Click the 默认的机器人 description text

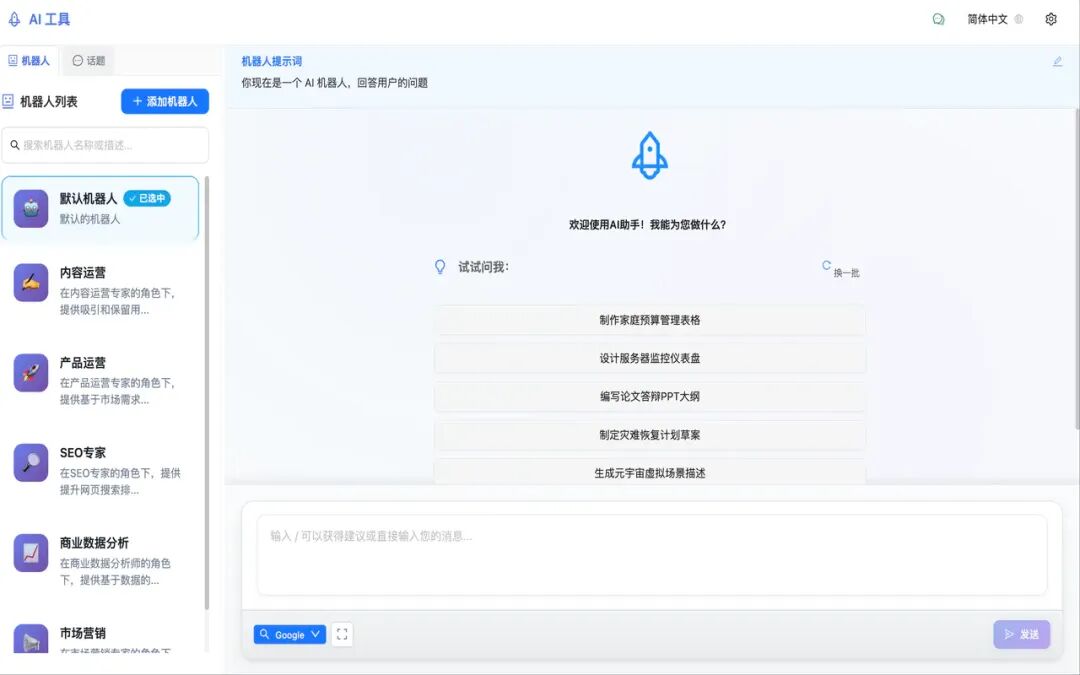click(90, 219)
